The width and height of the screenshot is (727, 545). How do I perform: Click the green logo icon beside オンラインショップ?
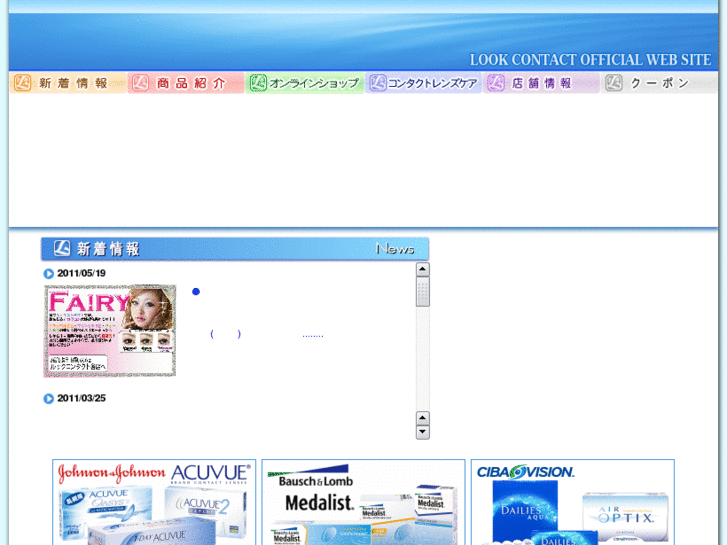click(x=258, y=83)
